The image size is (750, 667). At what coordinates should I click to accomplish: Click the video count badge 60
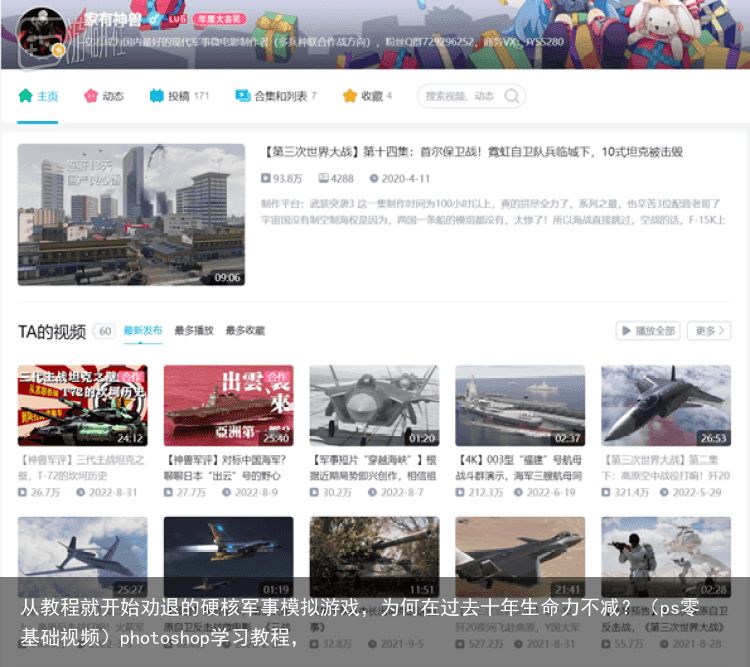point(105,331)
